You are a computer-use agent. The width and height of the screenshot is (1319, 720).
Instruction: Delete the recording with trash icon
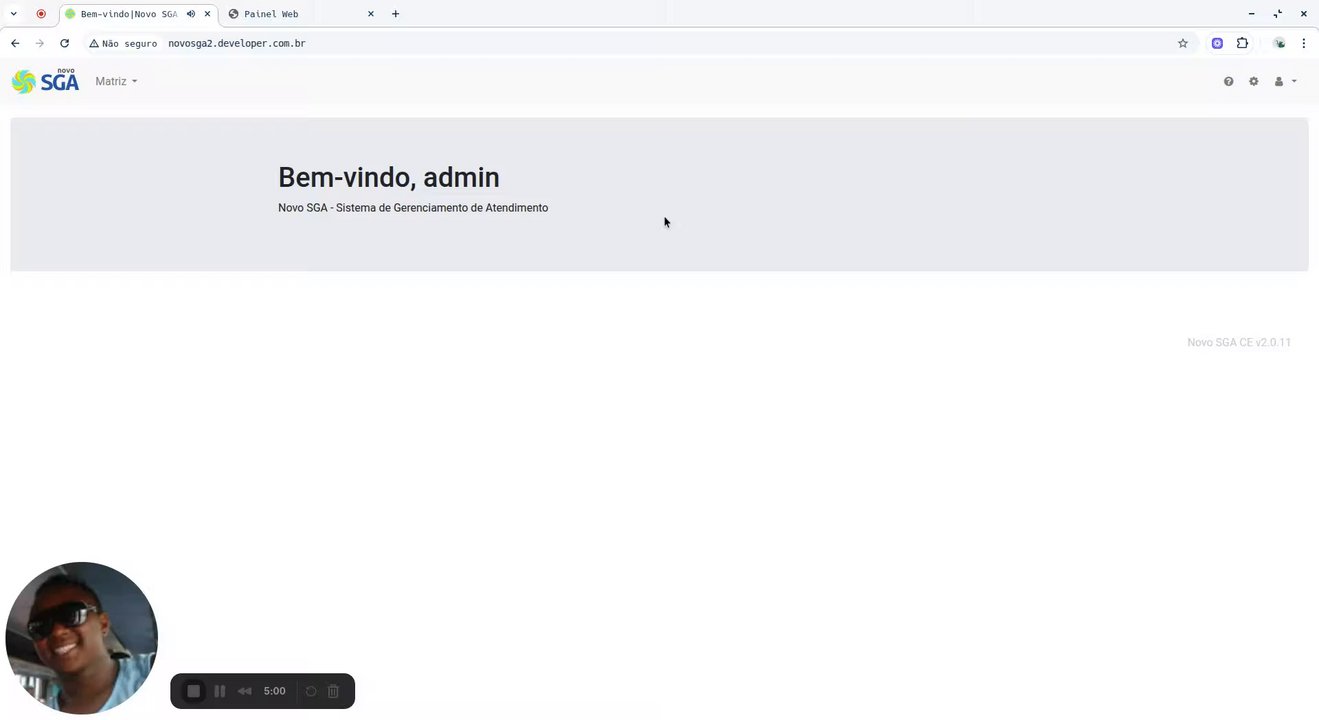point(334,691)
